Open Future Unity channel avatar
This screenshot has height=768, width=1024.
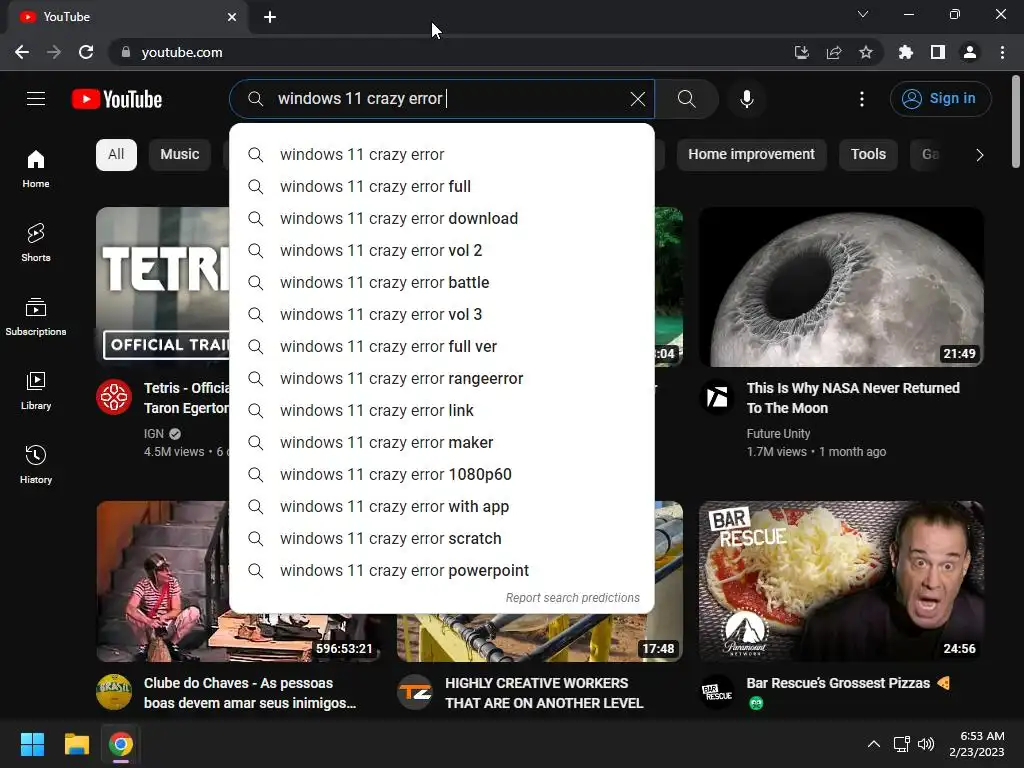(717, 397)
